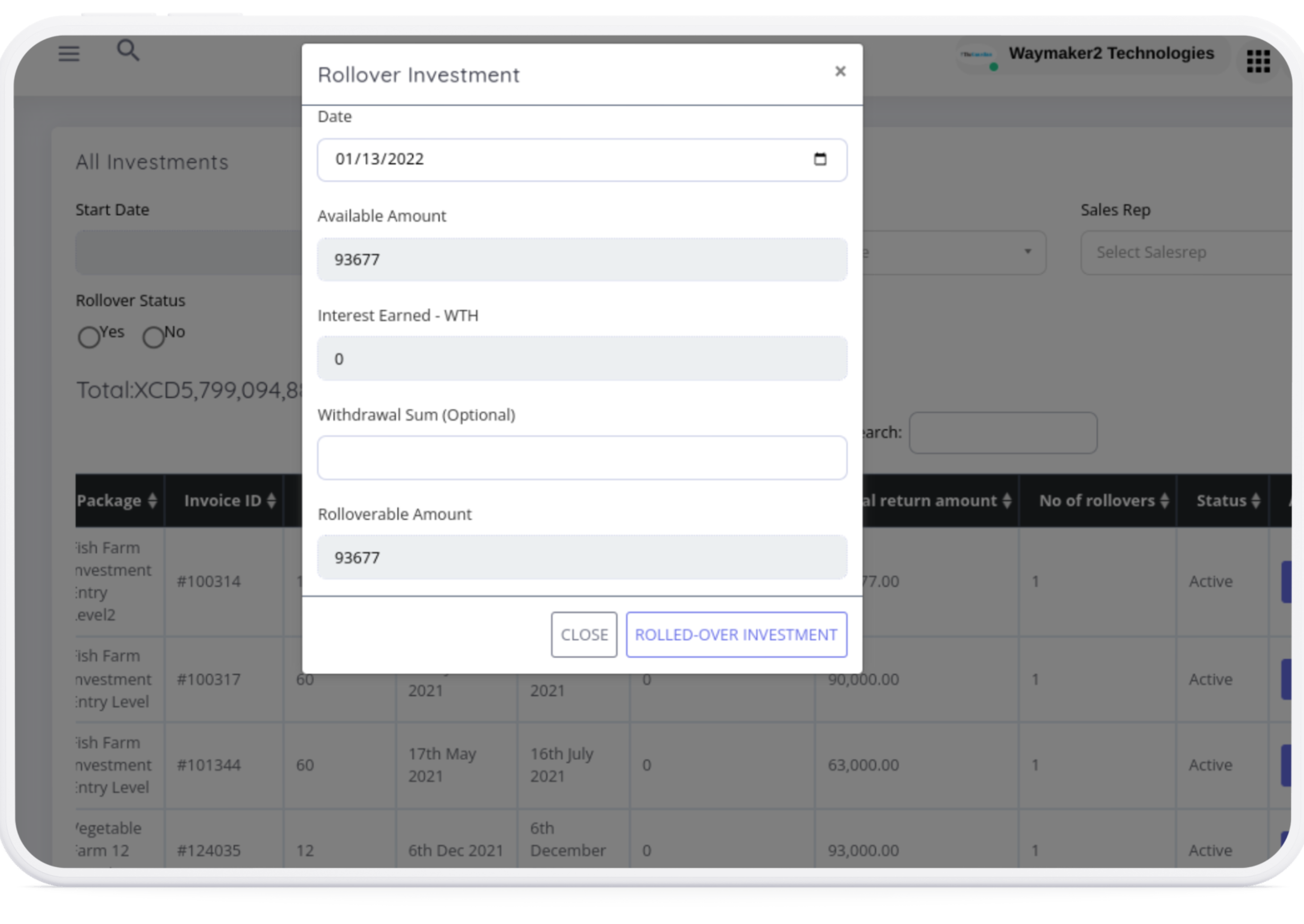This screenshot has width=1304, height=924.
Task: Sort by Invoice ID column arrows
Action: pyautogui.click(x=271, y=501)
